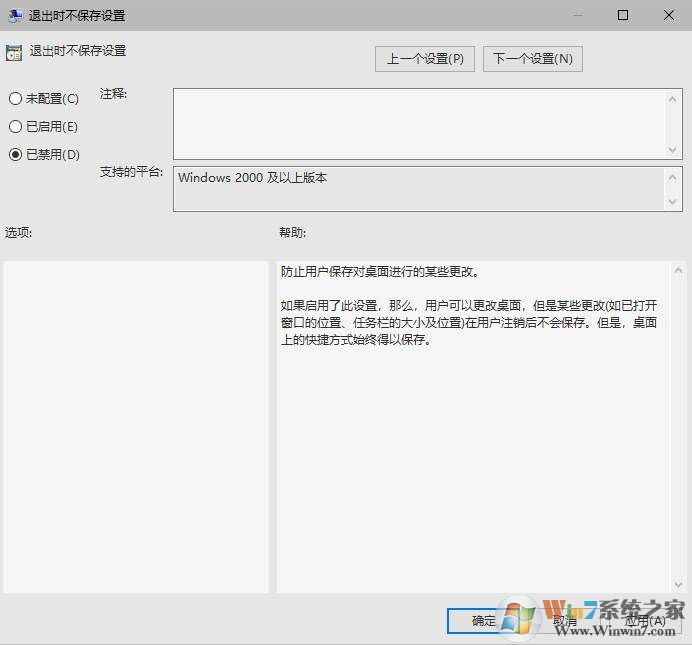Choose the 已启用(E) radio button

(15, 127)
